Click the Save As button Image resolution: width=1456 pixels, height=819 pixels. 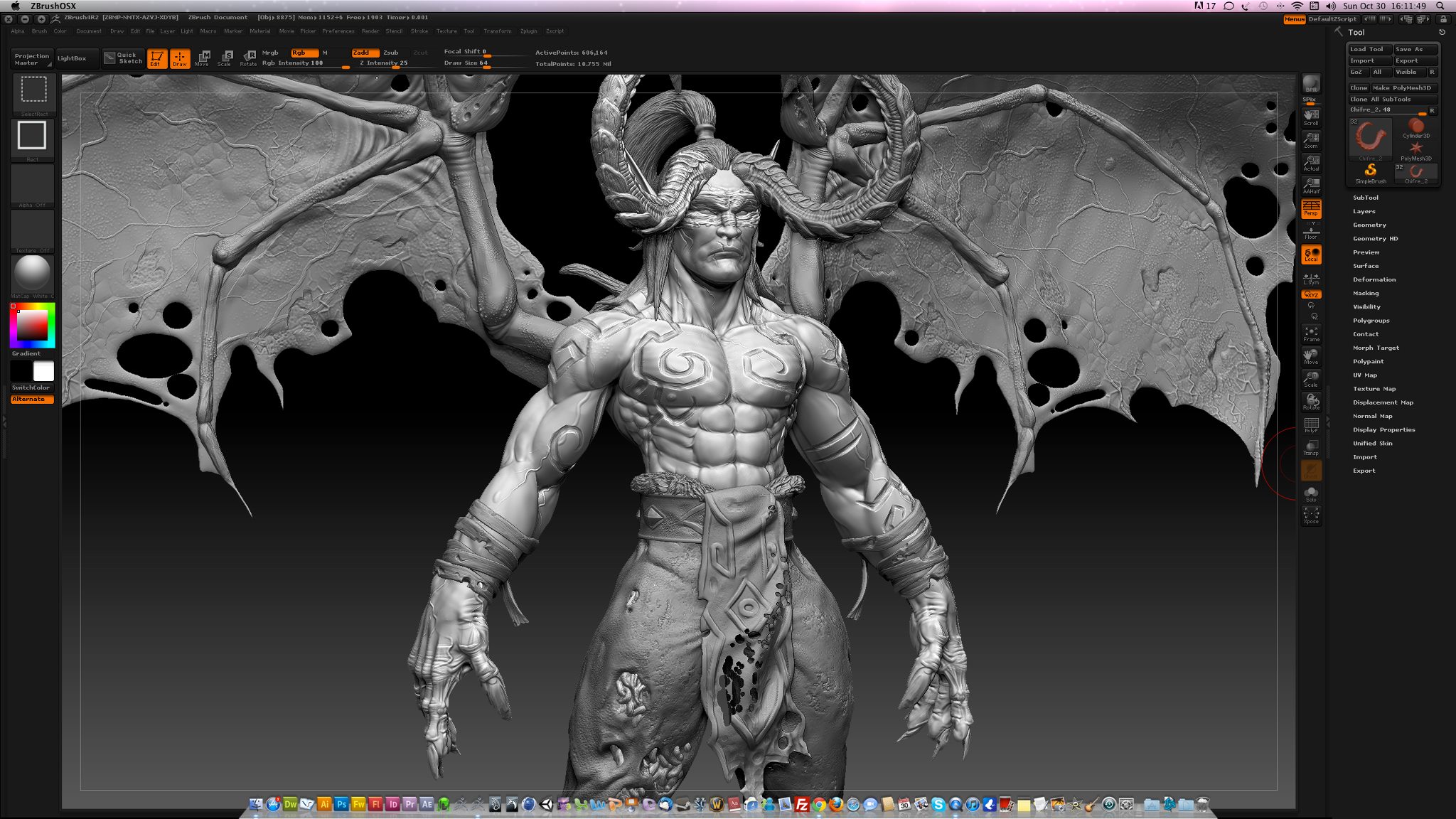(1415, 49)
